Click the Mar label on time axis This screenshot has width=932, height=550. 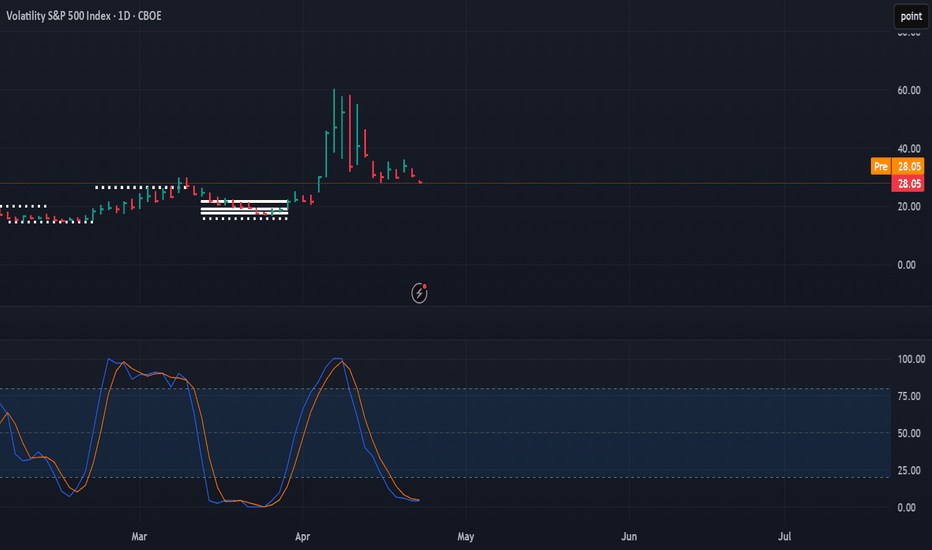pos(139,536)
